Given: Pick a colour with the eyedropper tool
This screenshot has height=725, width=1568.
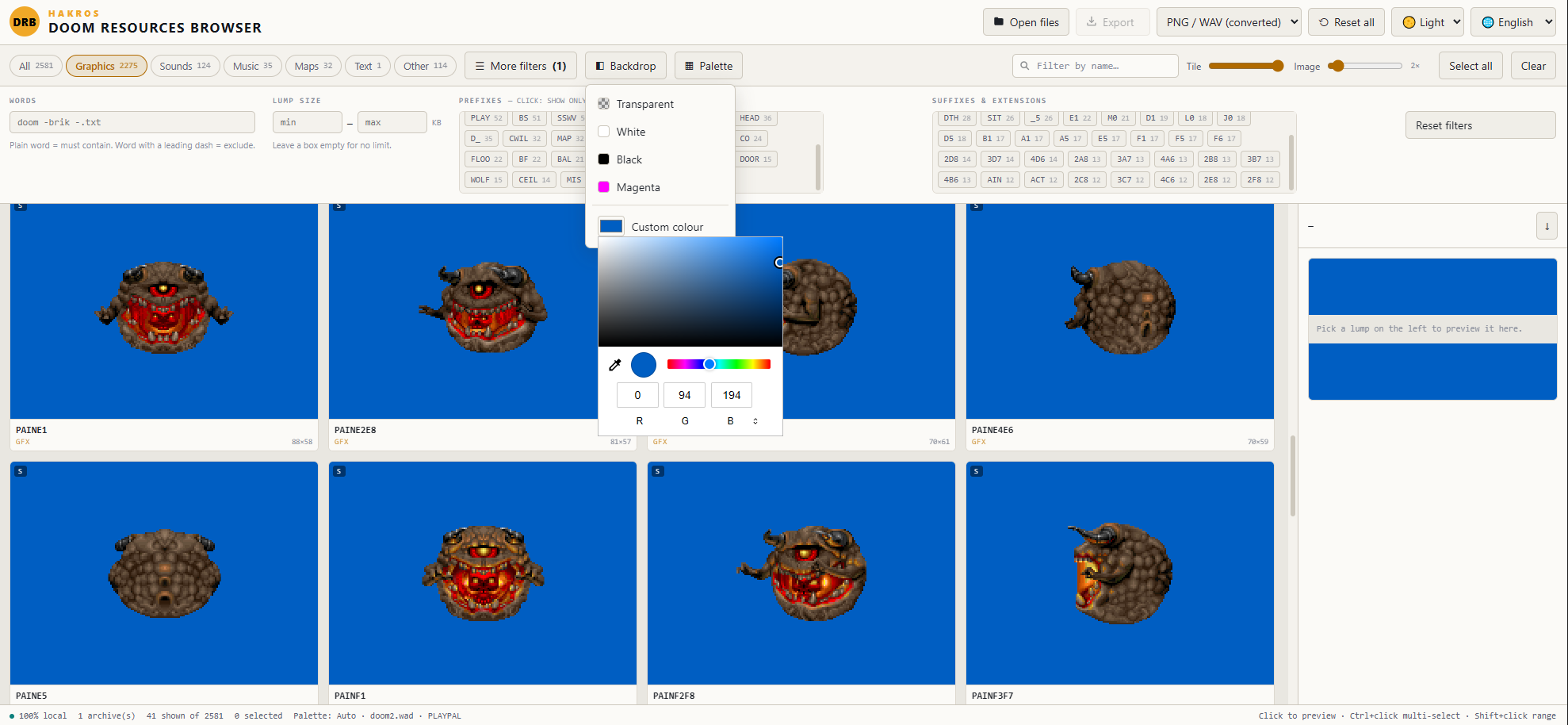Looking at the screenshot, I should (x=614, y=365).
